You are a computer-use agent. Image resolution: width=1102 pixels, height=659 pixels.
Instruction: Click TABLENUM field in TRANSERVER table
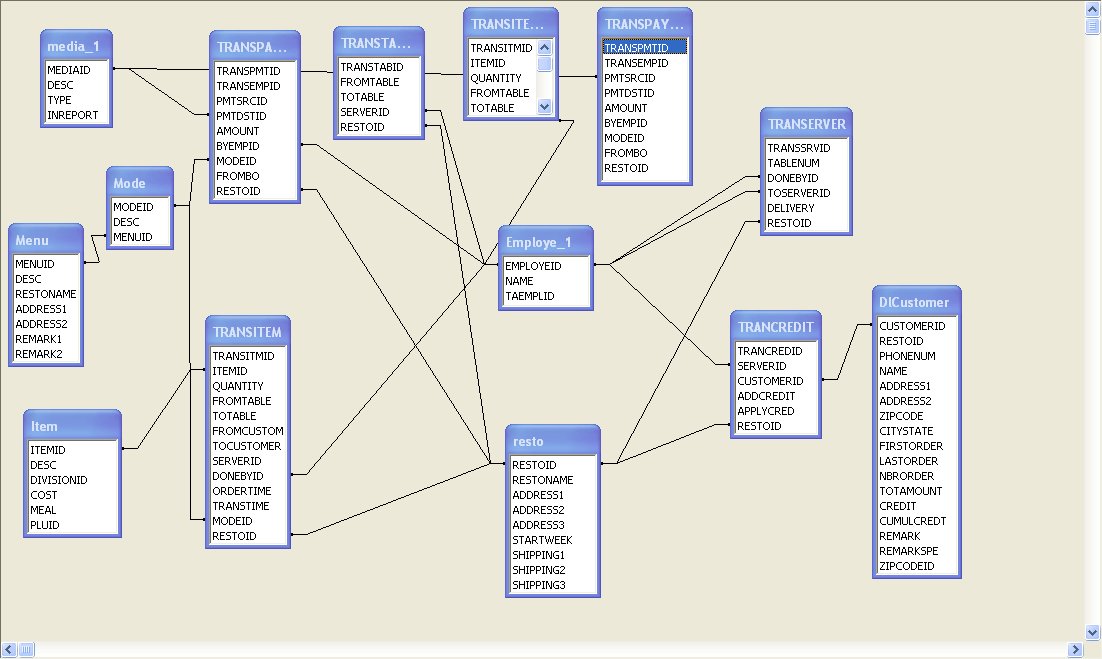tap(793, 163)
